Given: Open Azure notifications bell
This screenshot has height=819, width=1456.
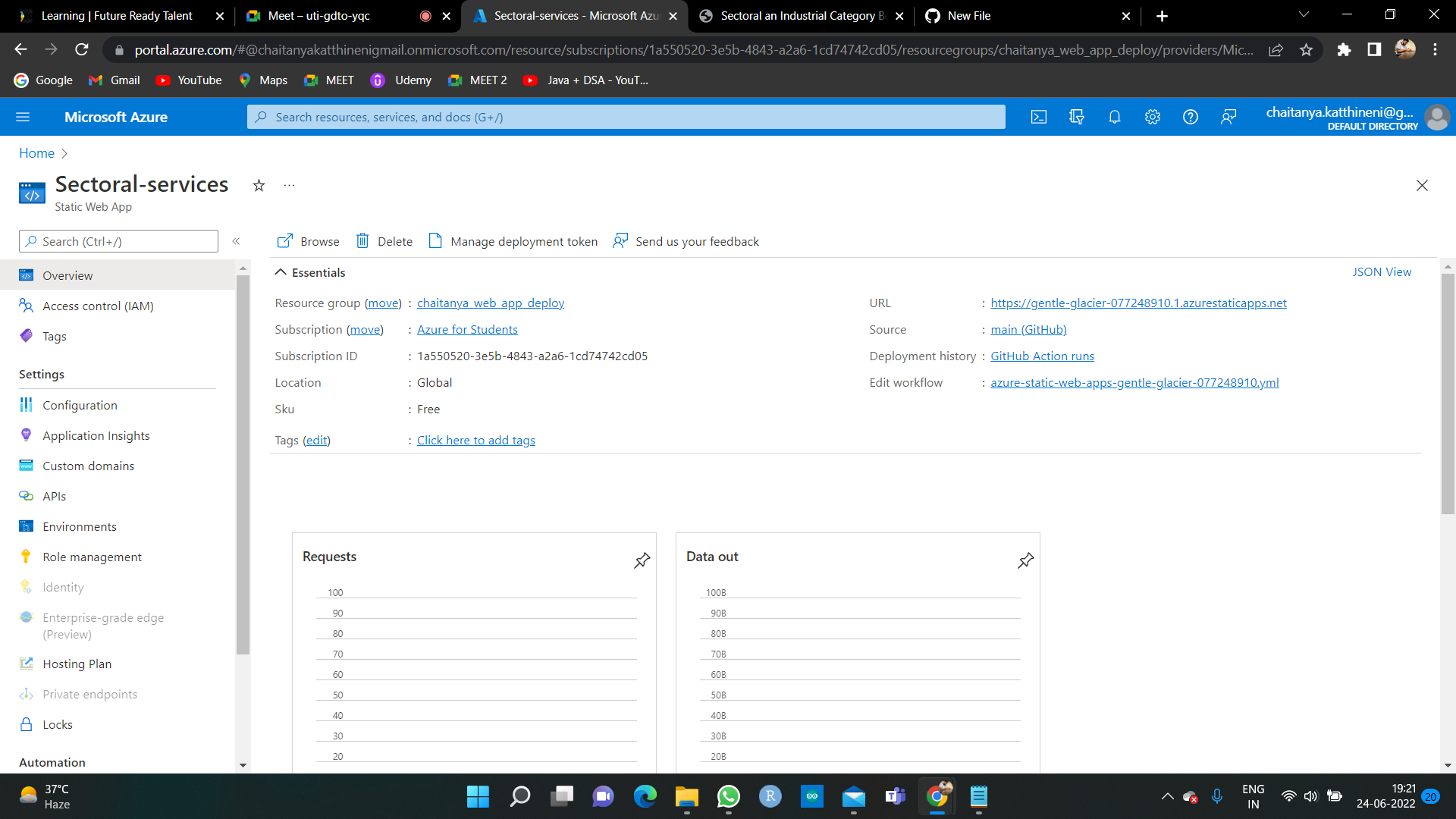Looking at the screenshot, I should [1115, 117].
